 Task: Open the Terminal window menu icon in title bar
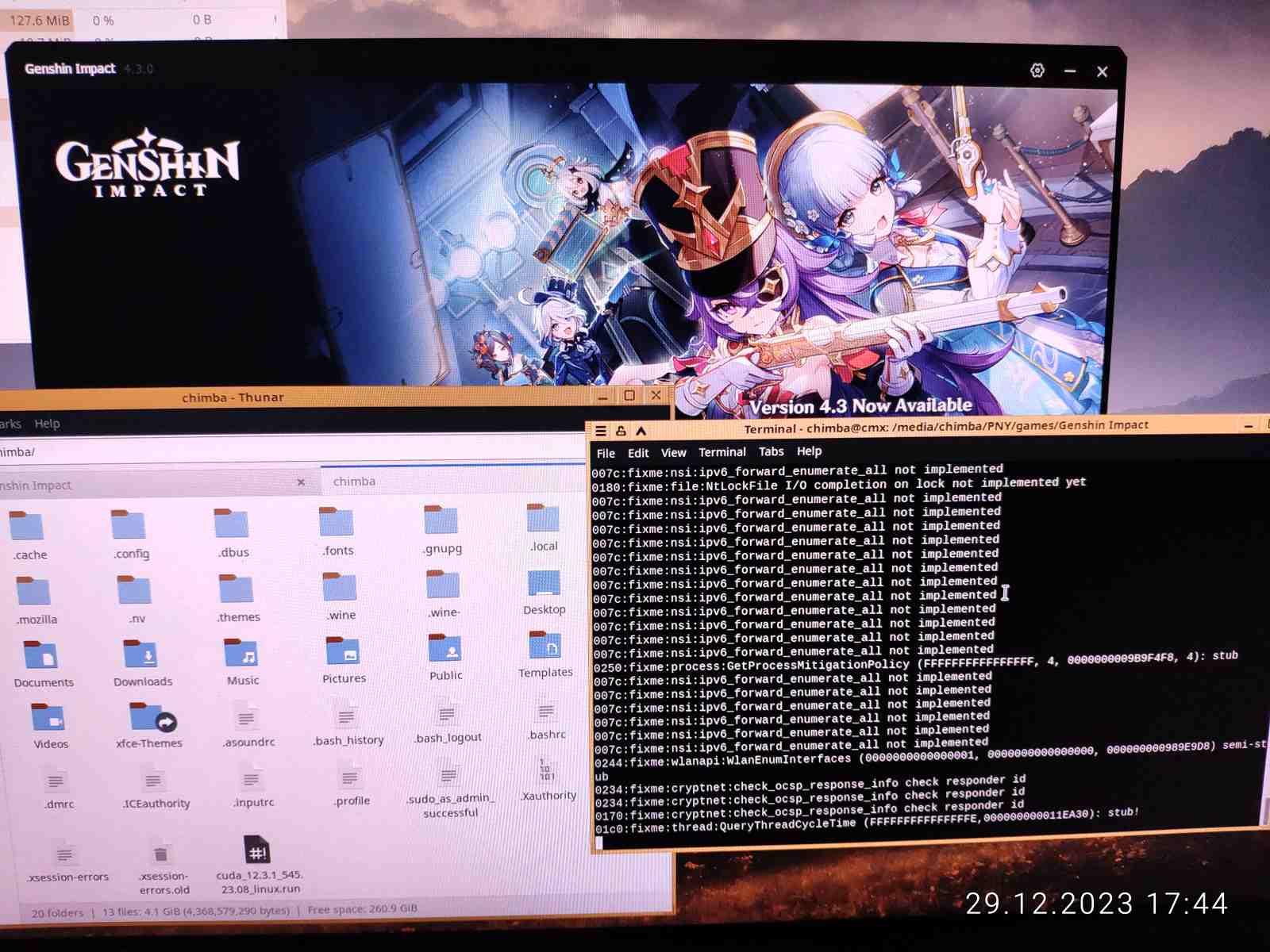(x=601, y=431)
